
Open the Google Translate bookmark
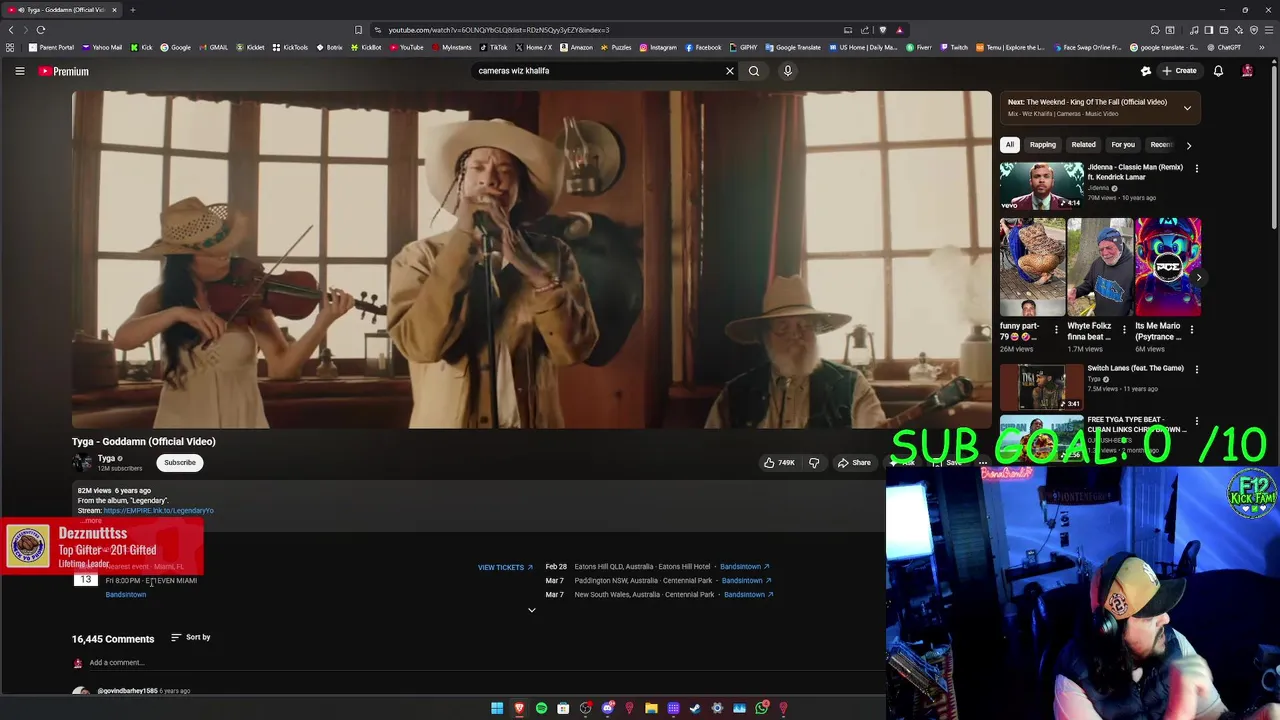[x=793, y=47]
